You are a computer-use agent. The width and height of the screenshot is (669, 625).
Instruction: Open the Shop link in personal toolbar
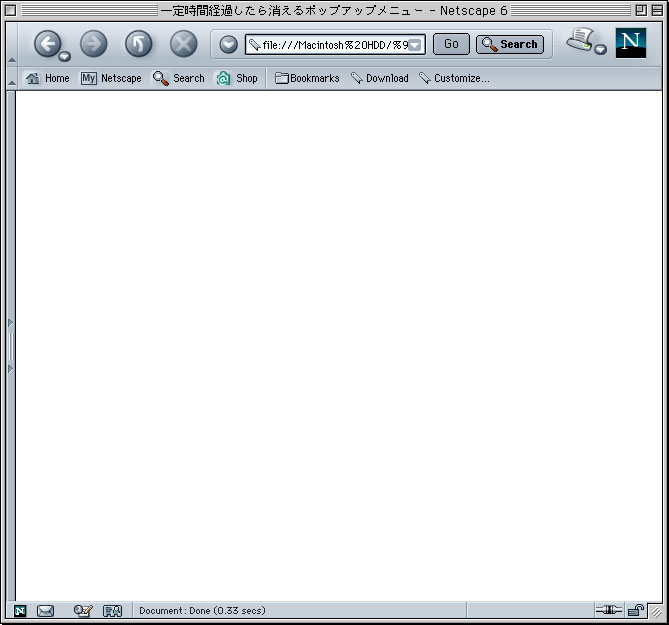coord(237,78)
